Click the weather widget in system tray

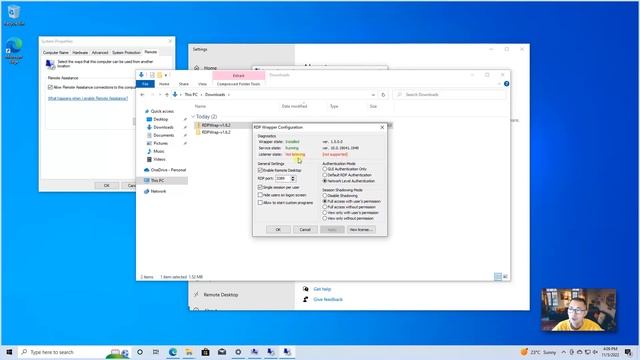click(538, 352)
